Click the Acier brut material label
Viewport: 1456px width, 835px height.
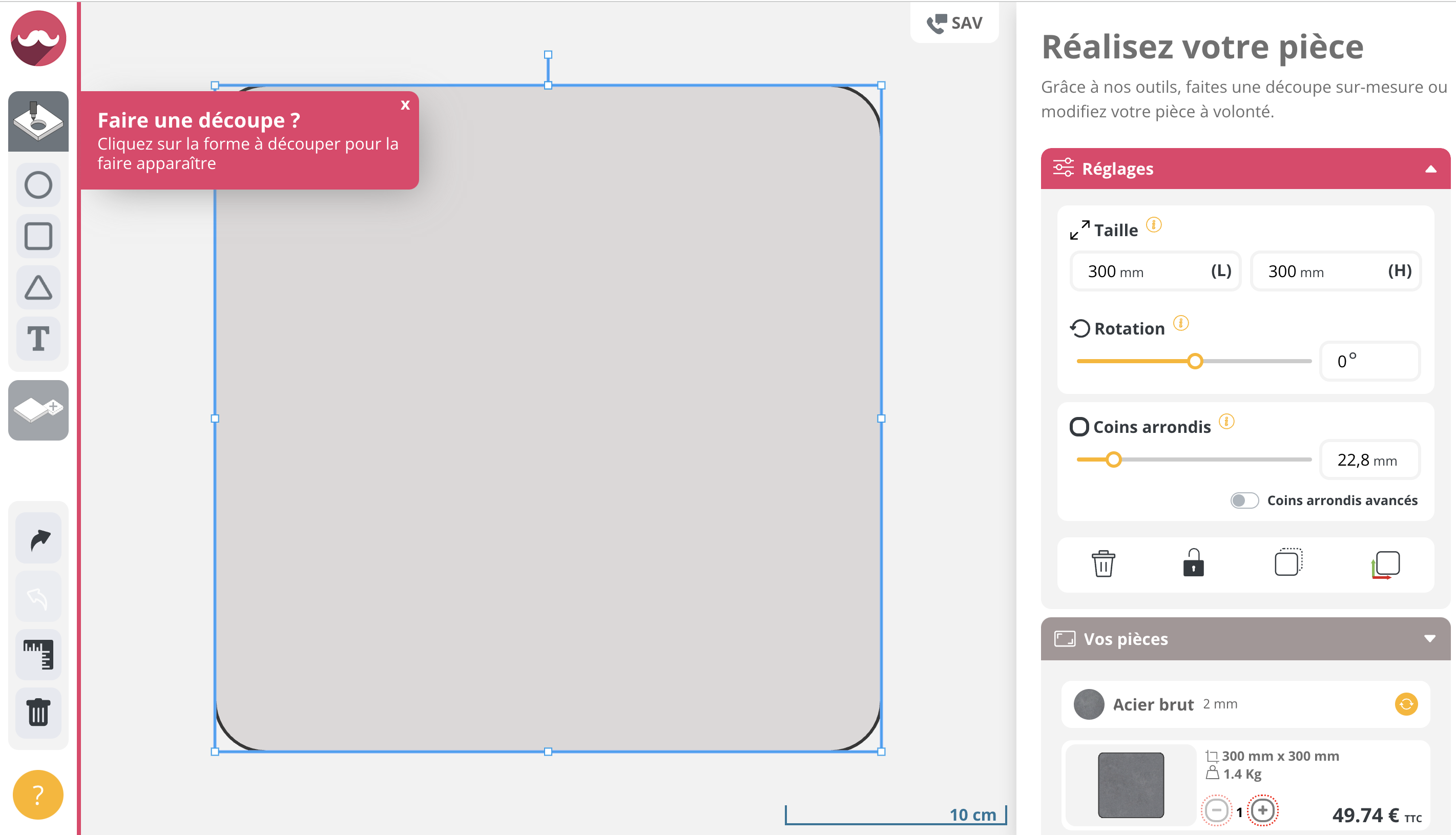coord(1153,704)
